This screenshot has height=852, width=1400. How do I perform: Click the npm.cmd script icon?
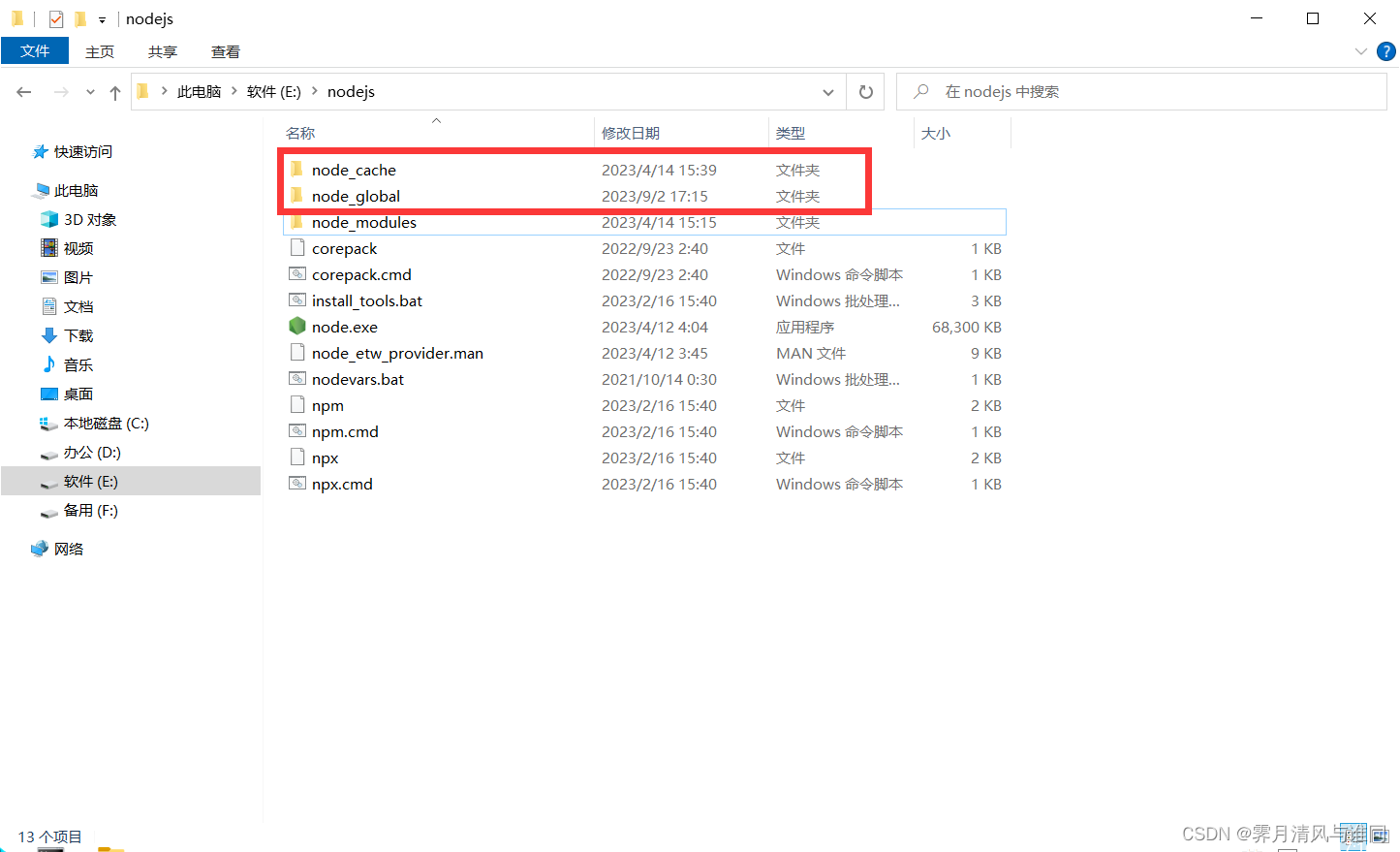pyautogui.click(x=297, y=431)
